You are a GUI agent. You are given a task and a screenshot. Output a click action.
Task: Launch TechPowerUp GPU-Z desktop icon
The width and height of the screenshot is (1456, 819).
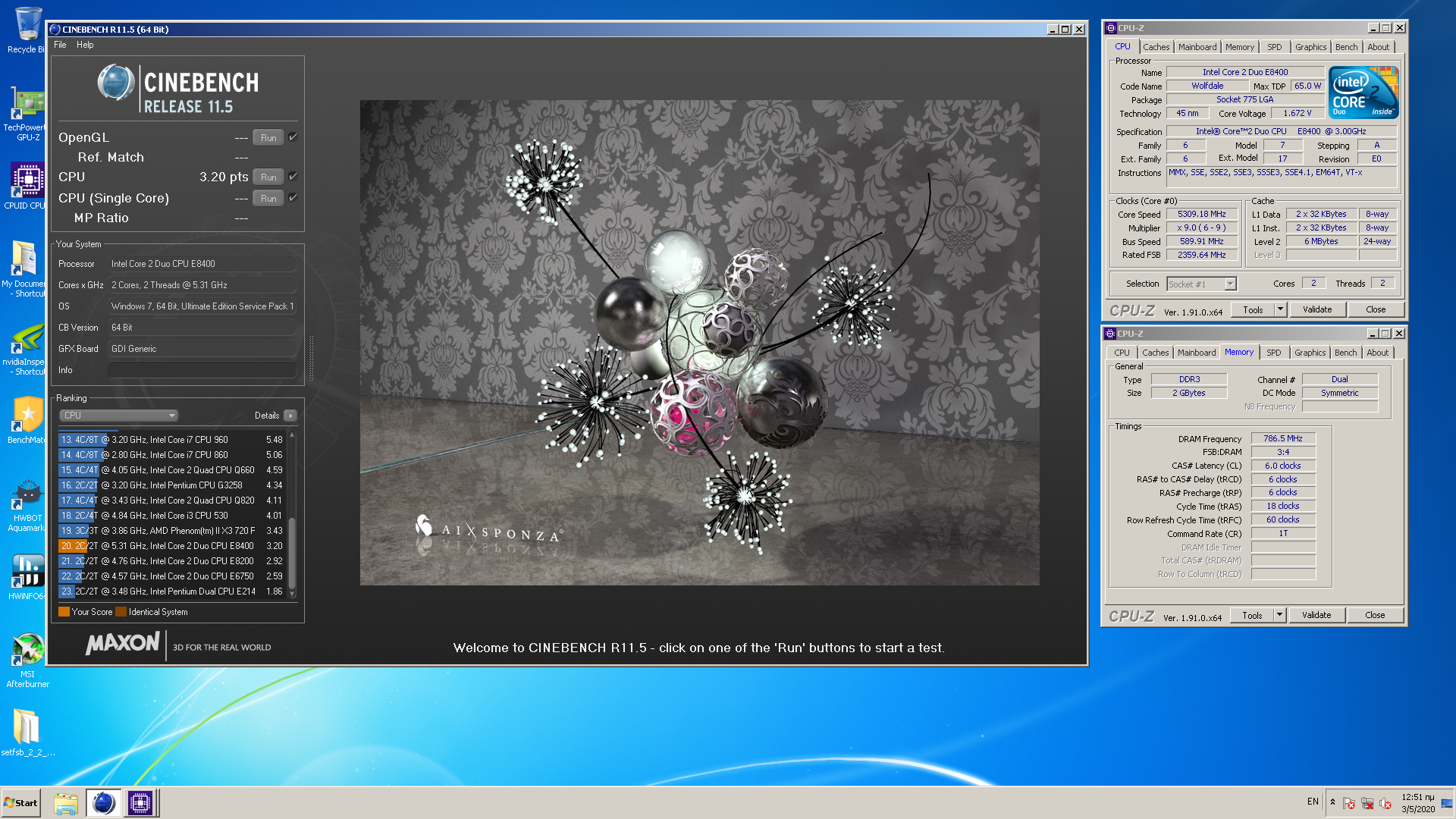click(x=27, y=115)
